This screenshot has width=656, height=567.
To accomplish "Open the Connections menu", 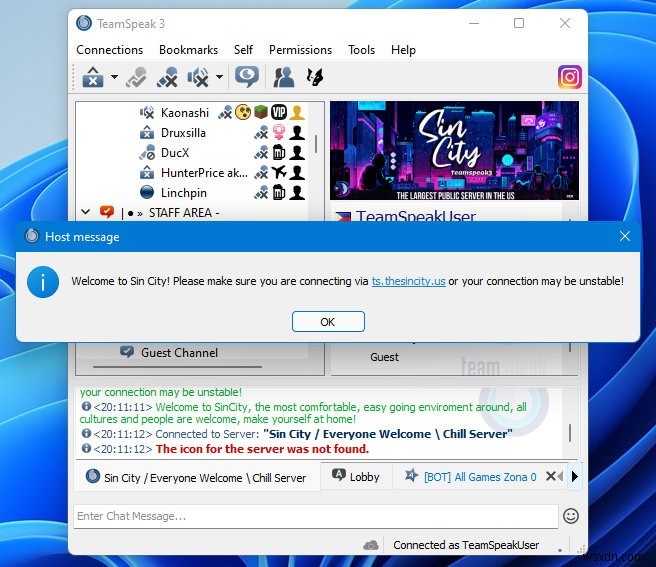I will point(110,50).
